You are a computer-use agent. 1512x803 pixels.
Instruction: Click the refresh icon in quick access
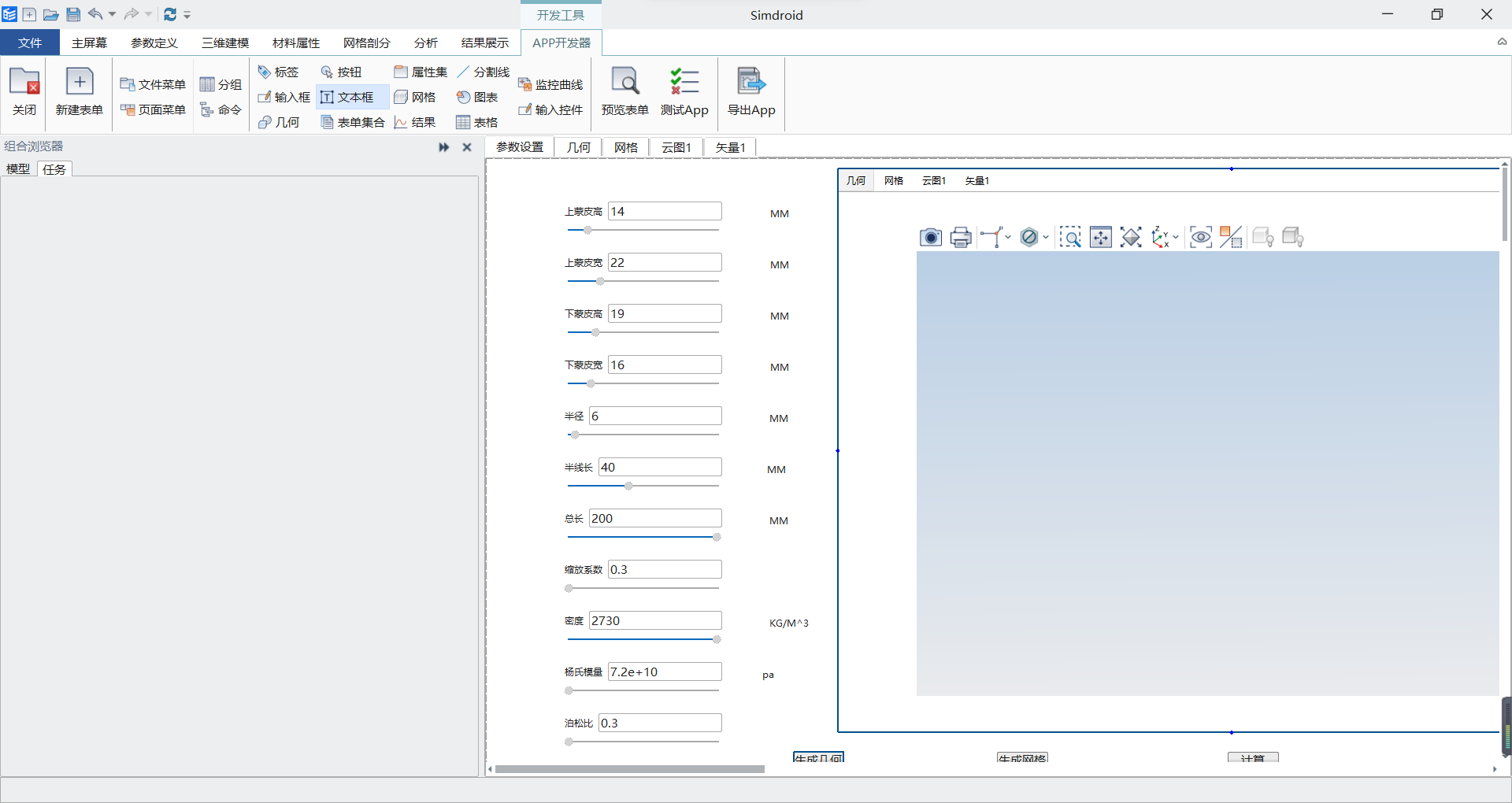[x=170, y=14]
